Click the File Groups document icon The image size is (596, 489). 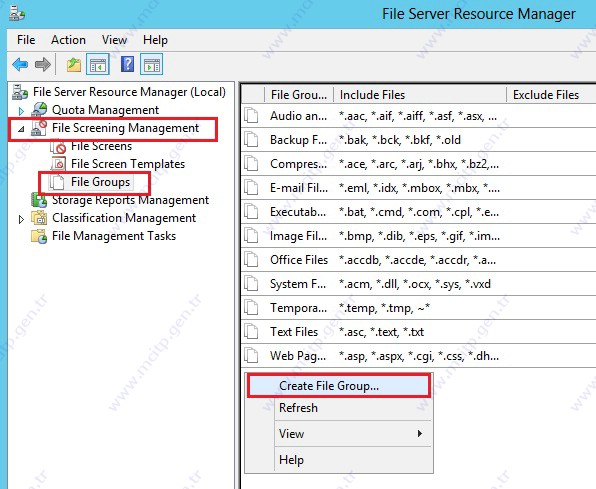coord(57,182)
